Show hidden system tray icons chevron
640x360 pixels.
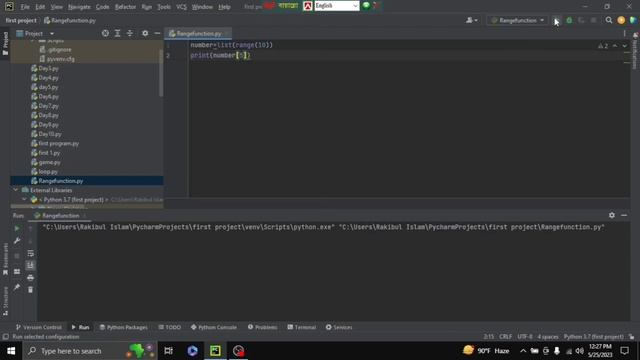(523, 351)
